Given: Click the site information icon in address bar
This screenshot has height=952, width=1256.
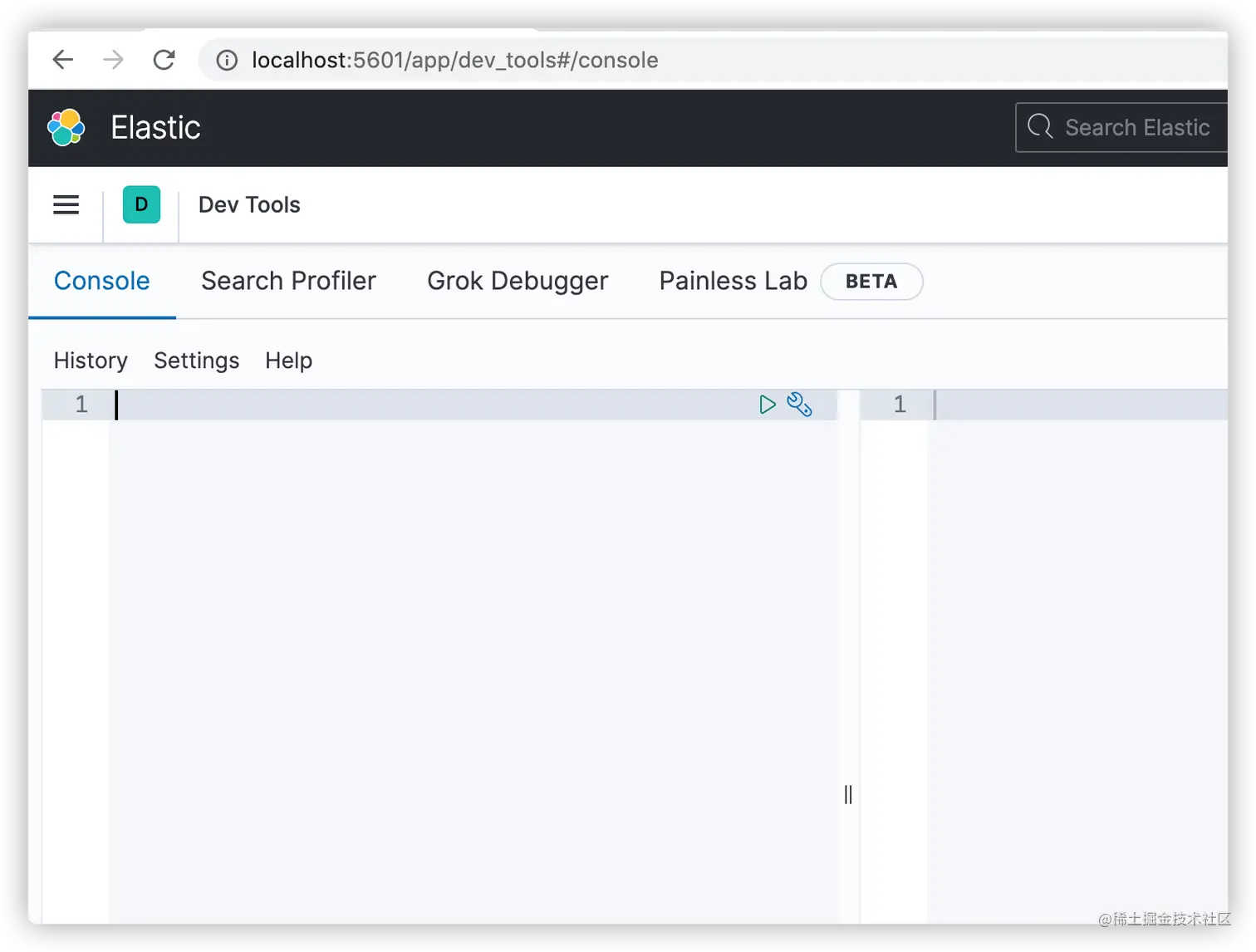Looking at the screenshot, I should 227,60.
